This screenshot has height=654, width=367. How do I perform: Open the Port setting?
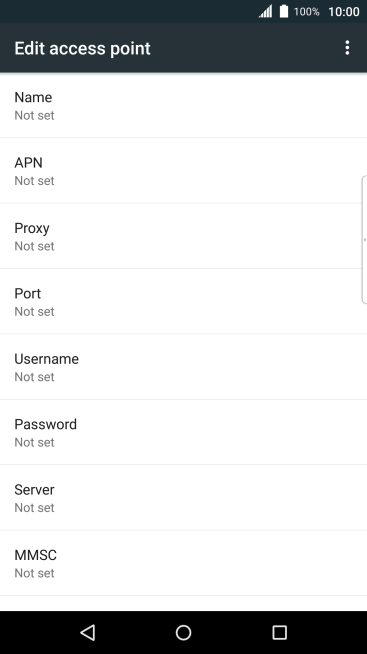pyautogui.click(x=184, y=302)
